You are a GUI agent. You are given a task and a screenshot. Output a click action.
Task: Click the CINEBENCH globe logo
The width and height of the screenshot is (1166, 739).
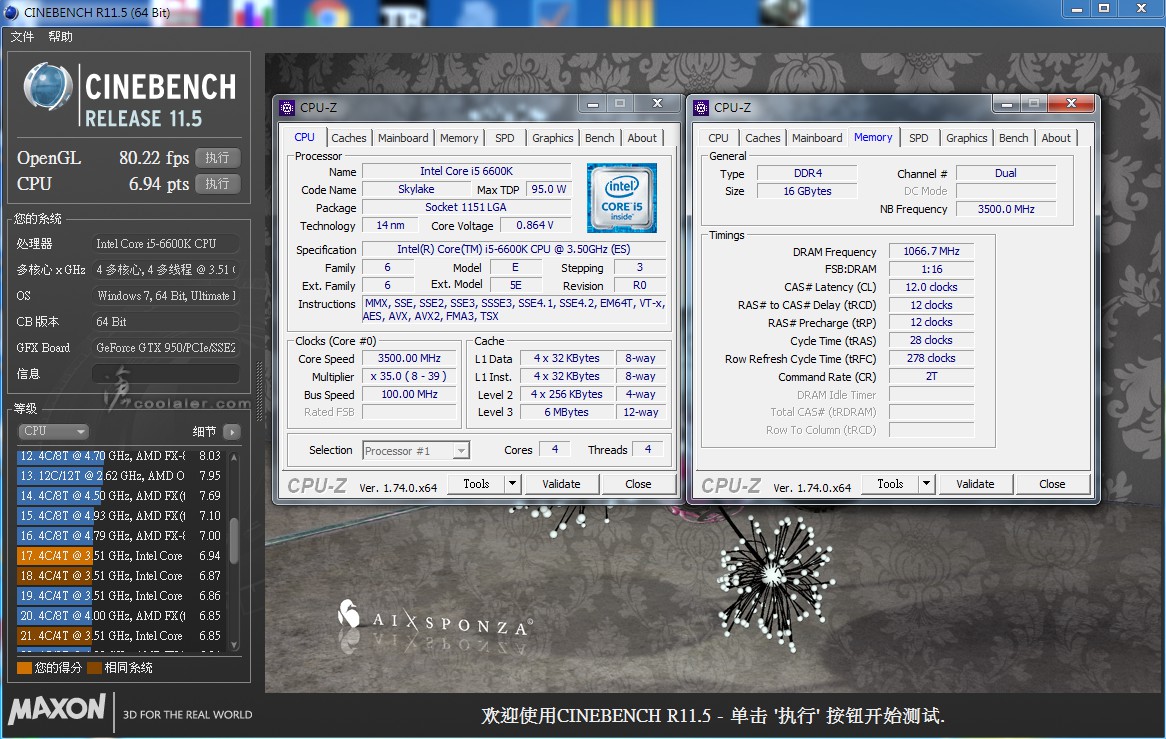click(x=47, y=87)
